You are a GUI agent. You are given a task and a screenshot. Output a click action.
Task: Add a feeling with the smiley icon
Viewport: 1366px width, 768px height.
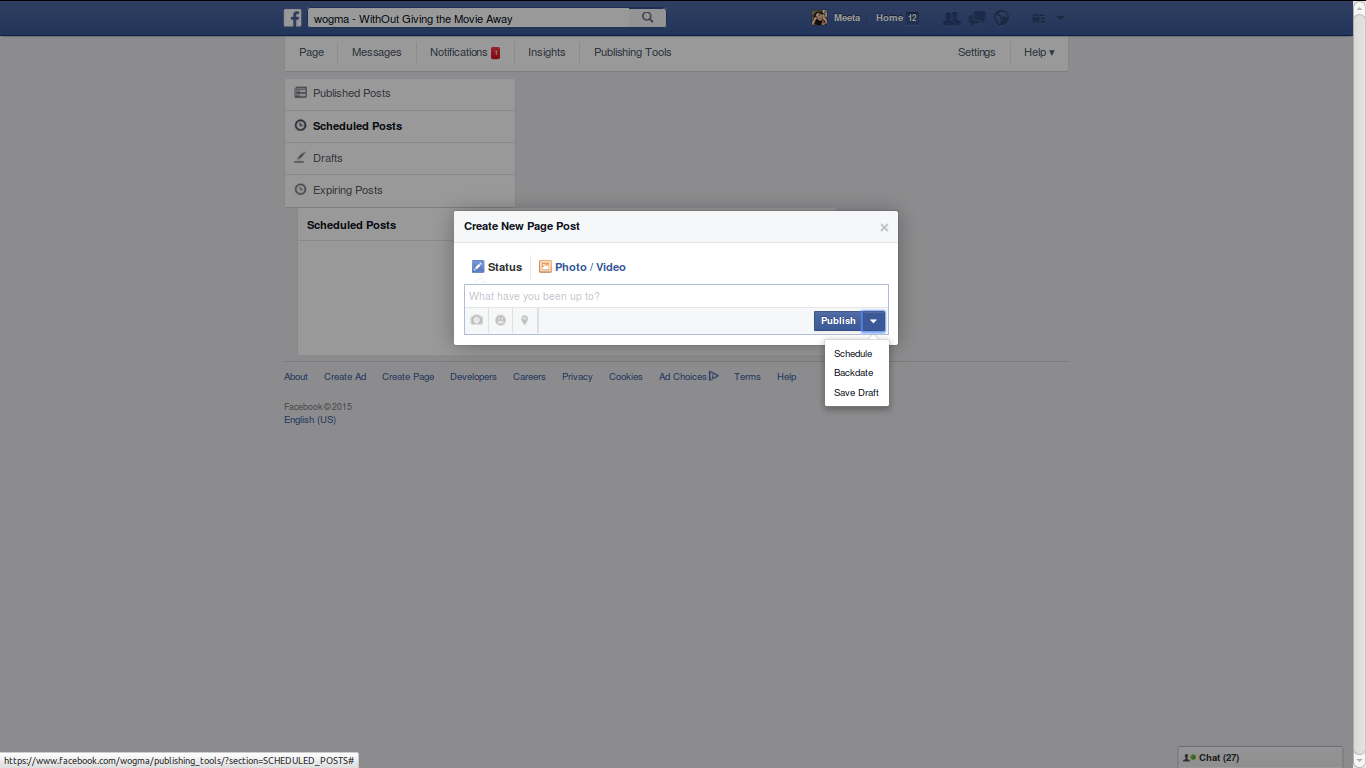(x=501, y=321)
